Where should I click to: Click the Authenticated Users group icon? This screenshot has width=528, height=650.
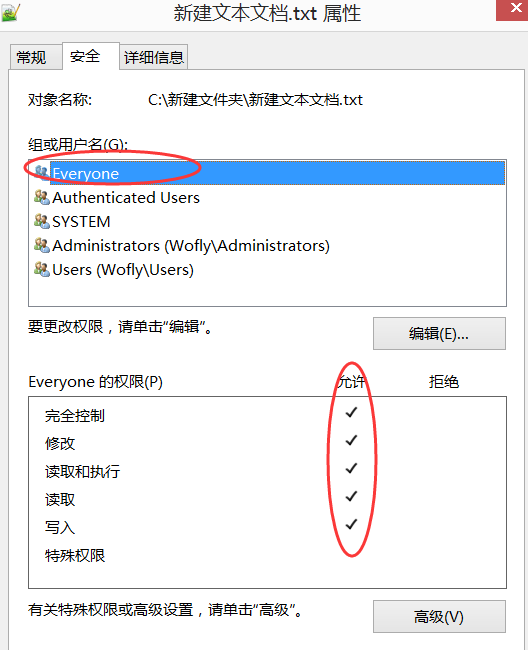[42, 197]
